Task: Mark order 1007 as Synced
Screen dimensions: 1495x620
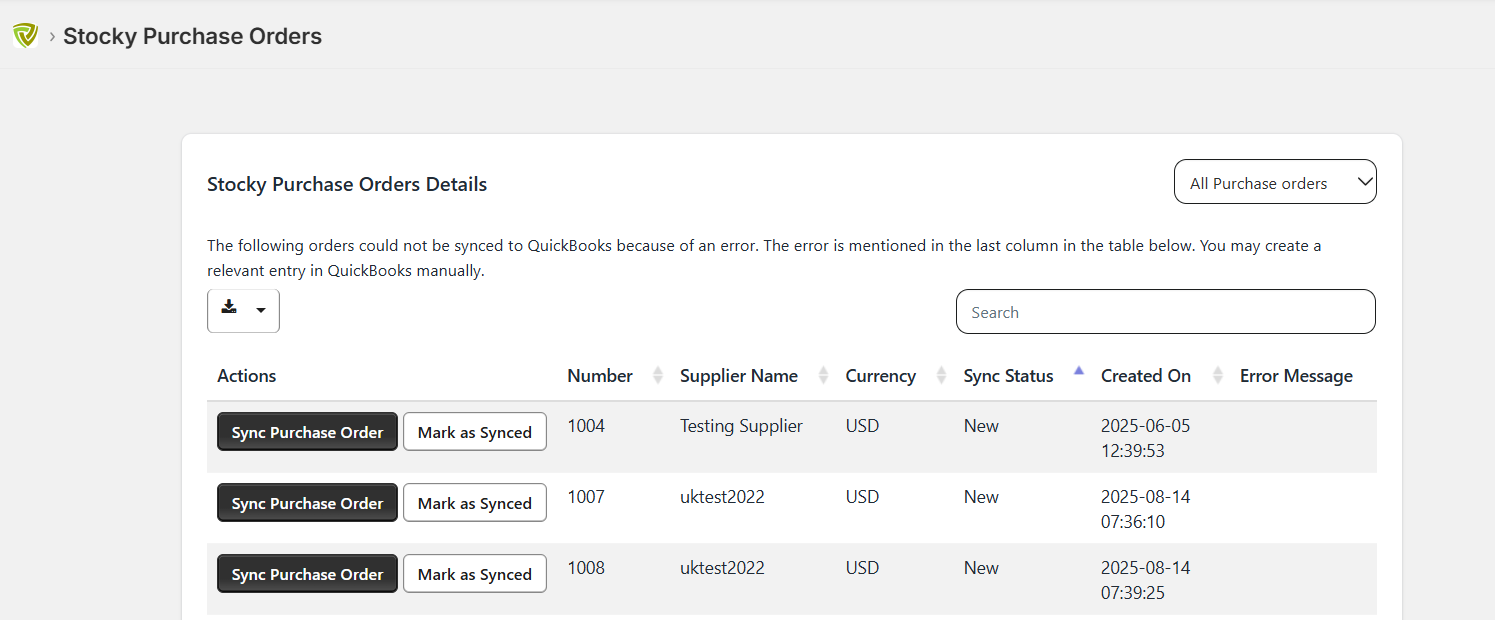Action: (474, 503)
